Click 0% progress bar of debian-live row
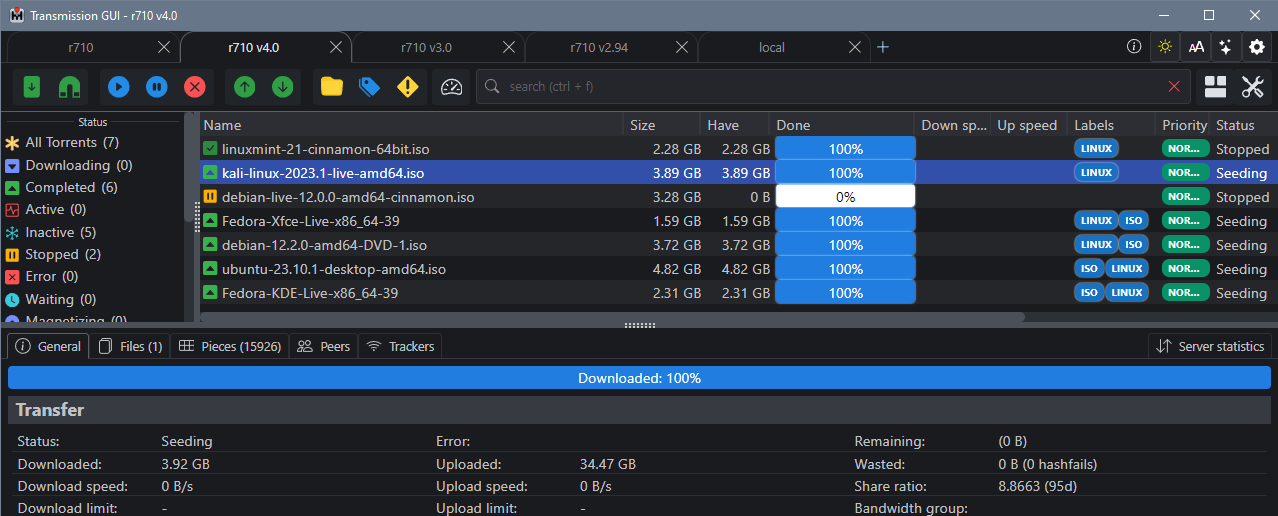Viewport: 1278px width, 516px height. pos(845,197)
